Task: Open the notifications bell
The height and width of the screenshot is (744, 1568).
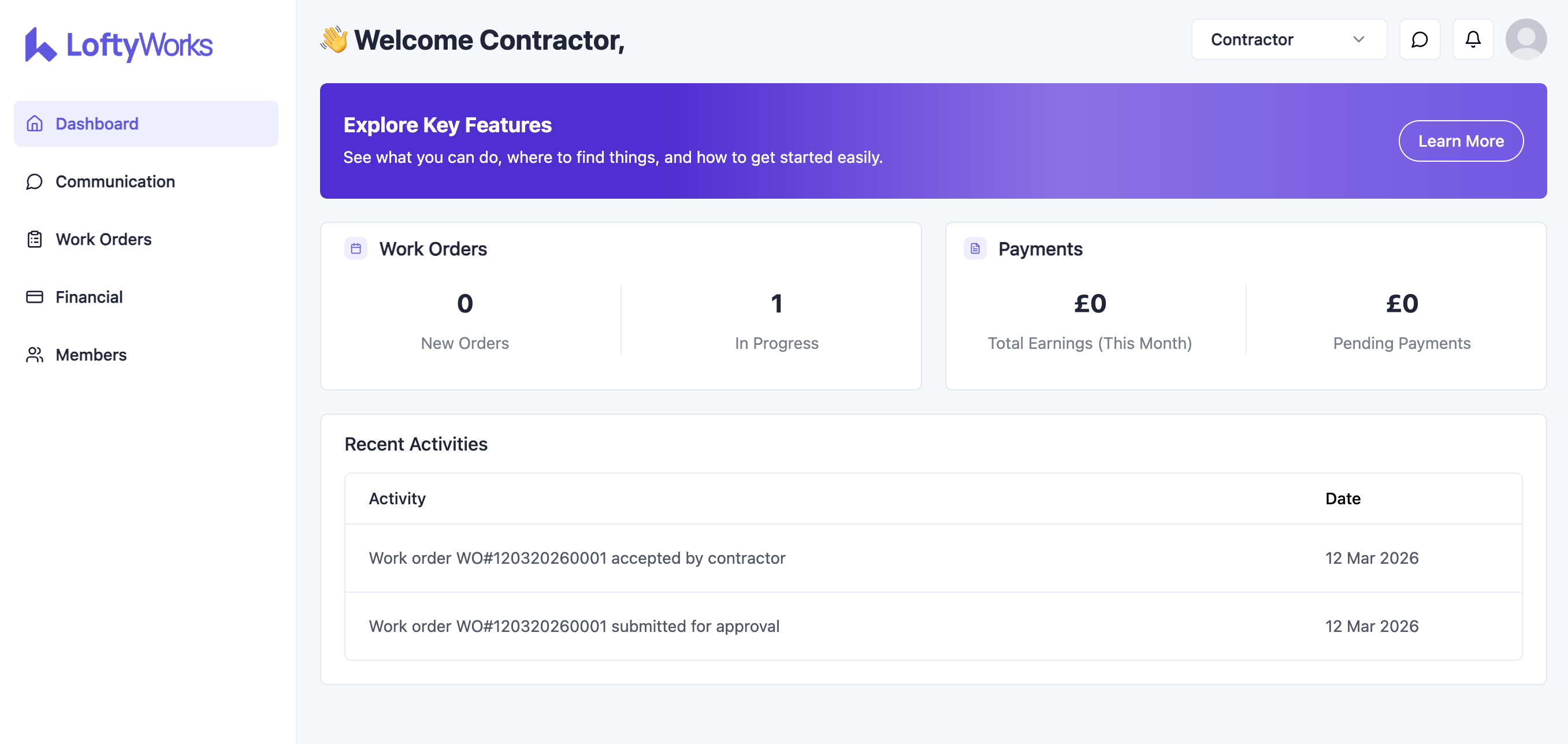Action: coord(1473,39)
